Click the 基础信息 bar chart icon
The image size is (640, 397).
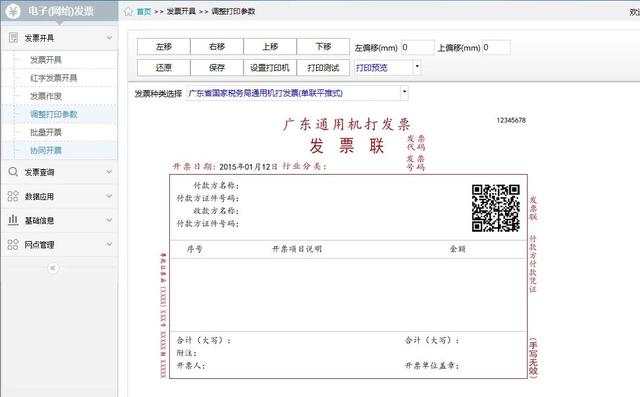(13, 220)
